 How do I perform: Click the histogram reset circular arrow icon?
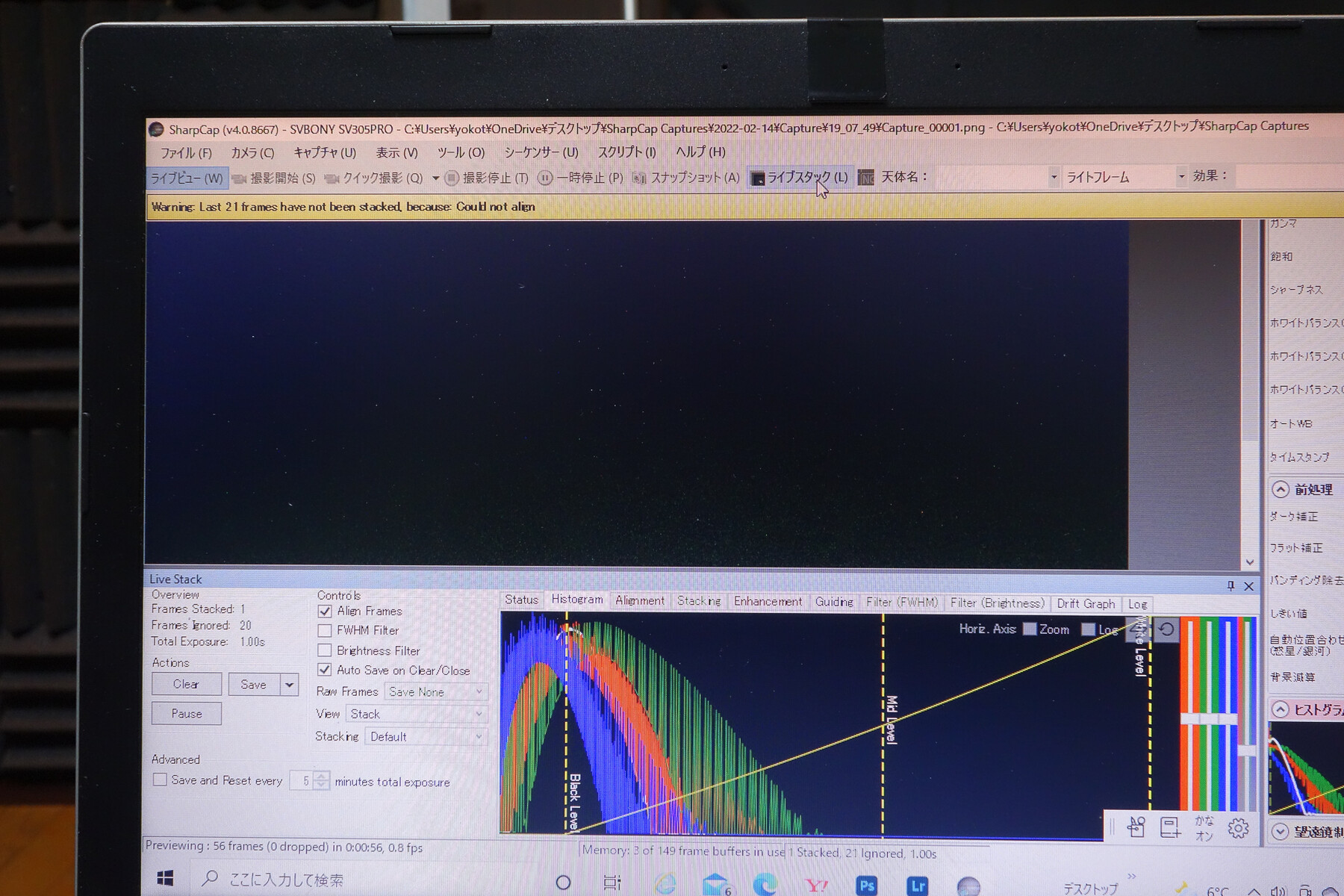1166,630
